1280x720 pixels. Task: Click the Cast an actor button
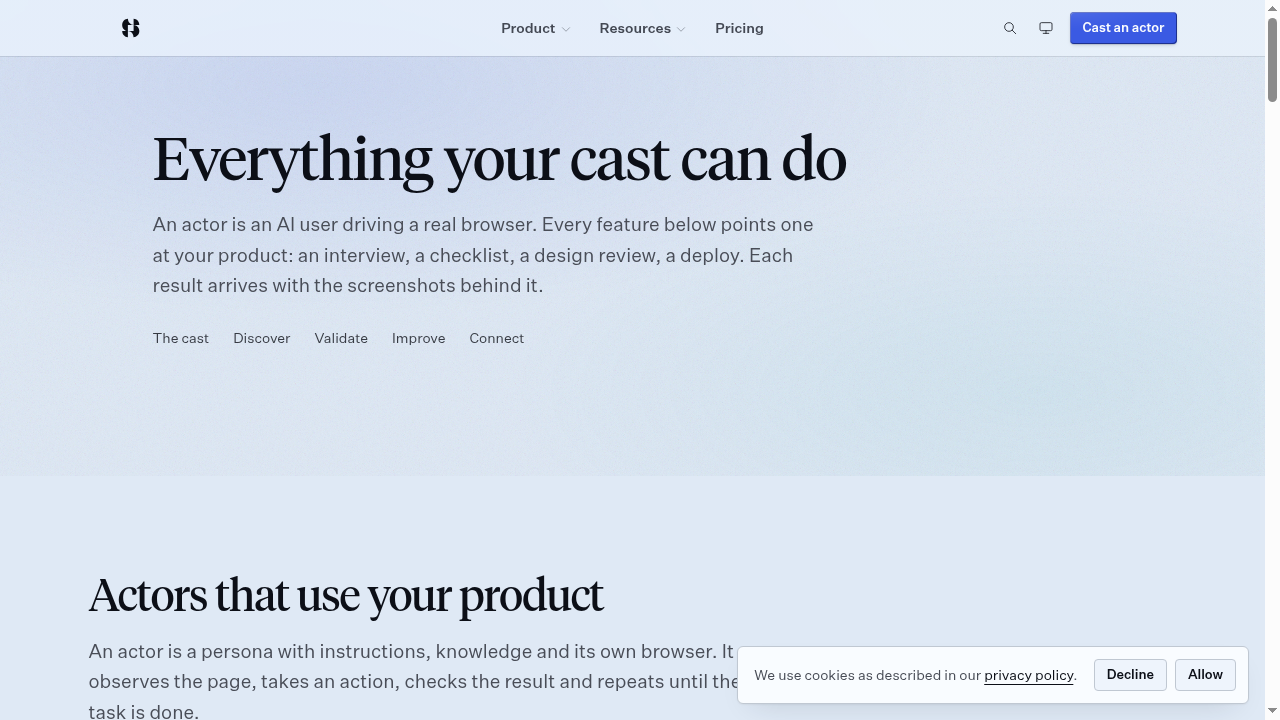tap(1123, 28)
